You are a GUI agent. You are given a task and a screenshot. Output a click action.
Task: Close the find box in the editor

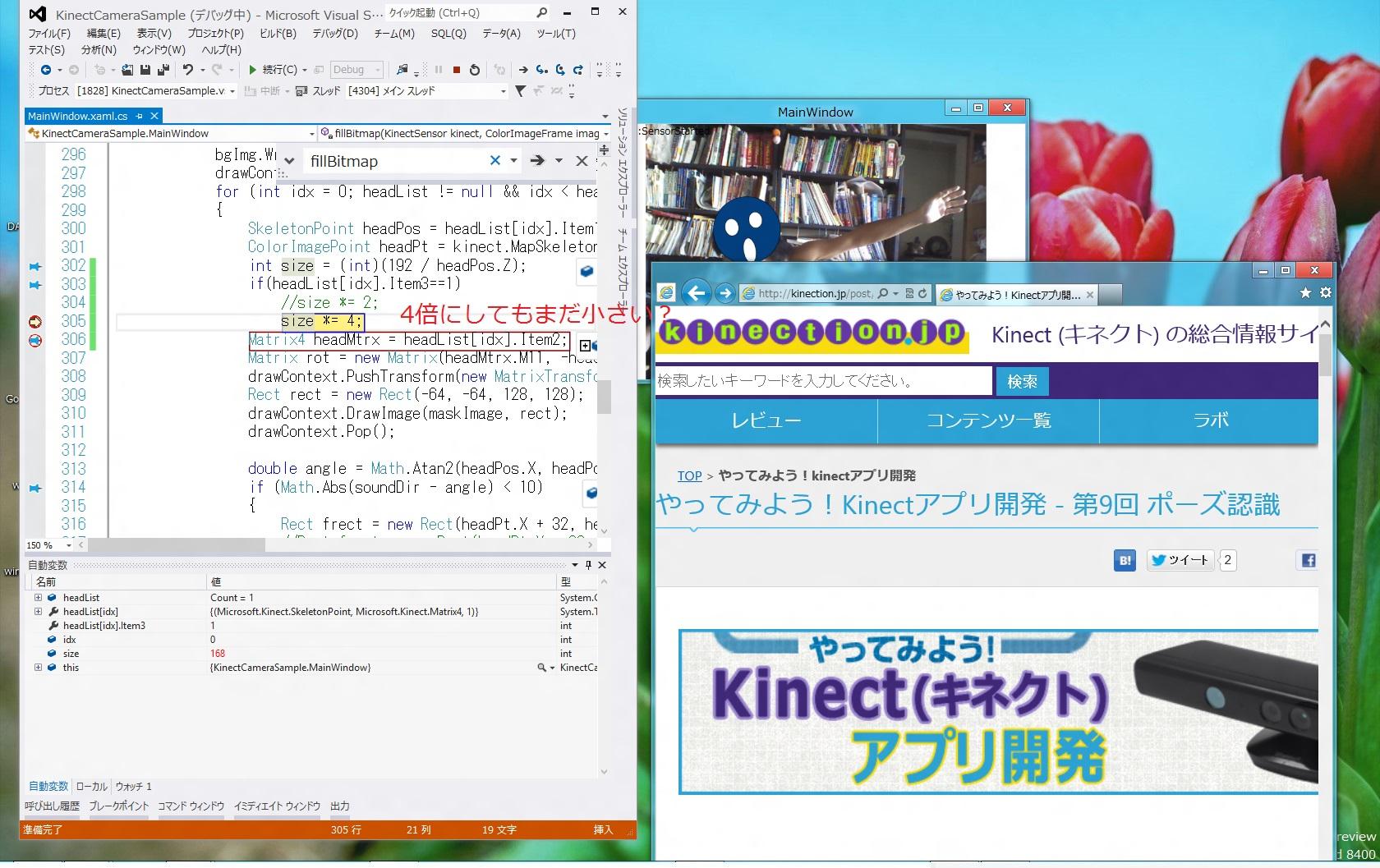coord(582,161)
